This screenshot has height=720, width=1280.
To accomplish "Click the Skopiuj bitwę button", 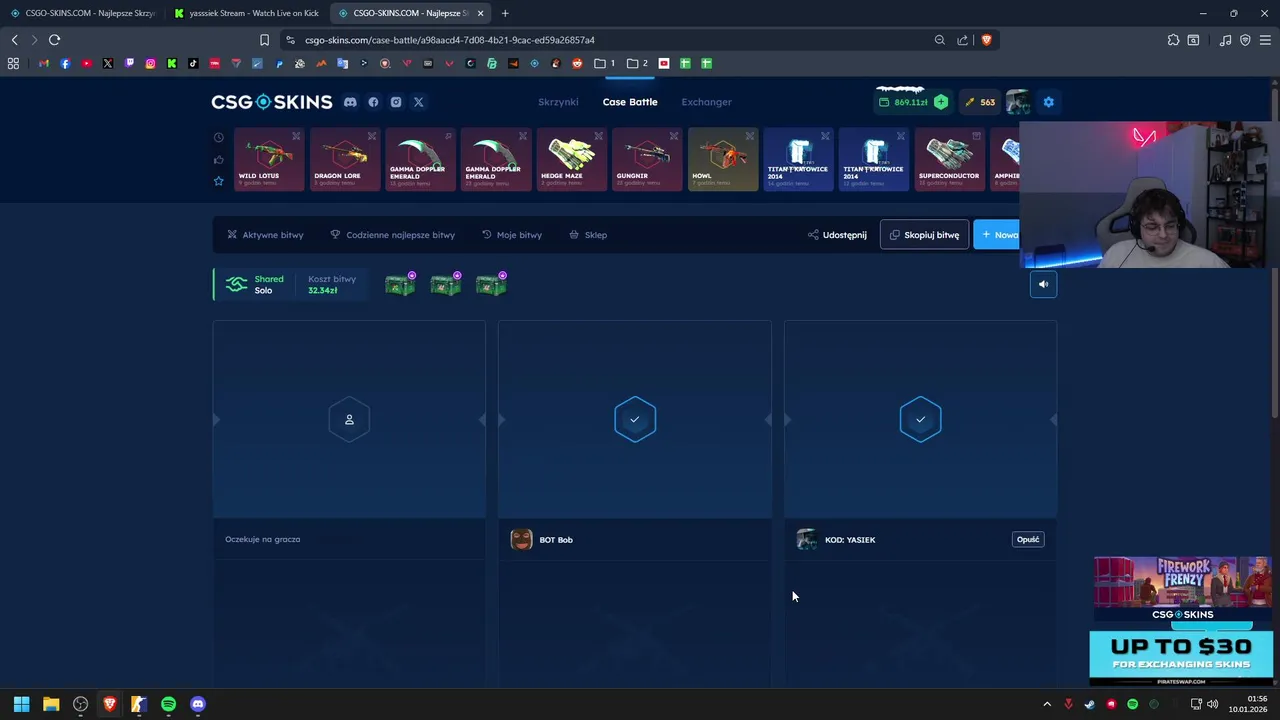I will pyautogui.click(x=924, y=235).
